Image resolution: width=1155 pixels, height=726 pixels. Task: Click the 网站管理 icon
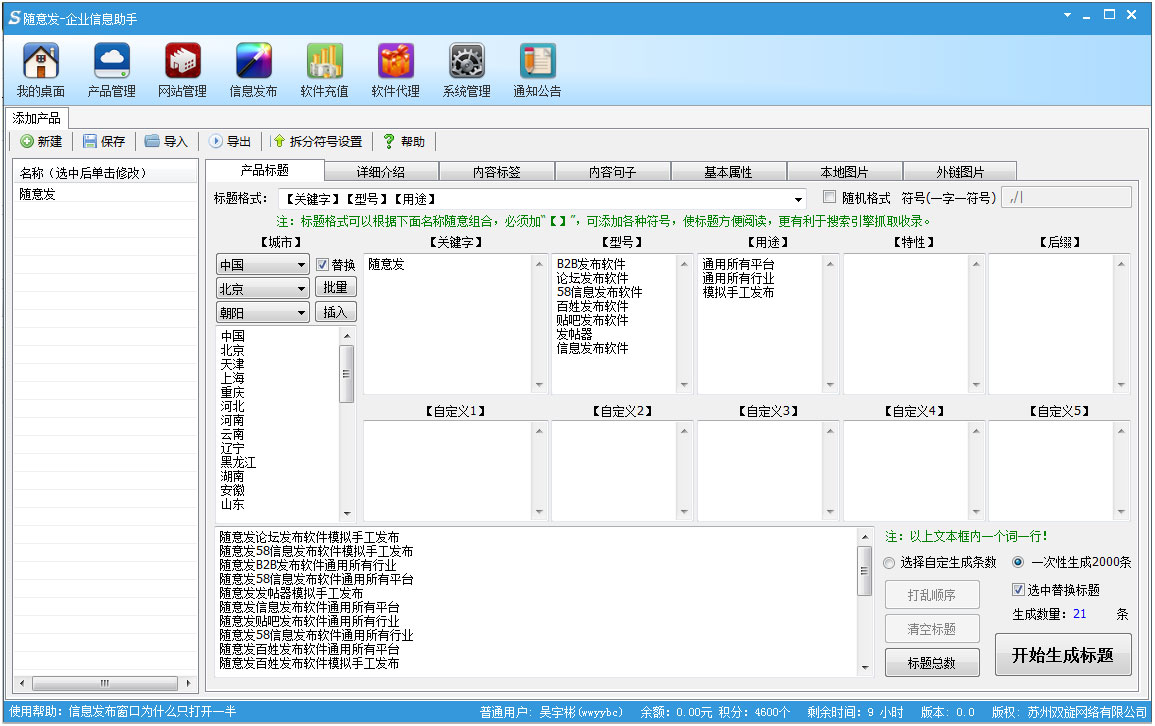(182, 63)
